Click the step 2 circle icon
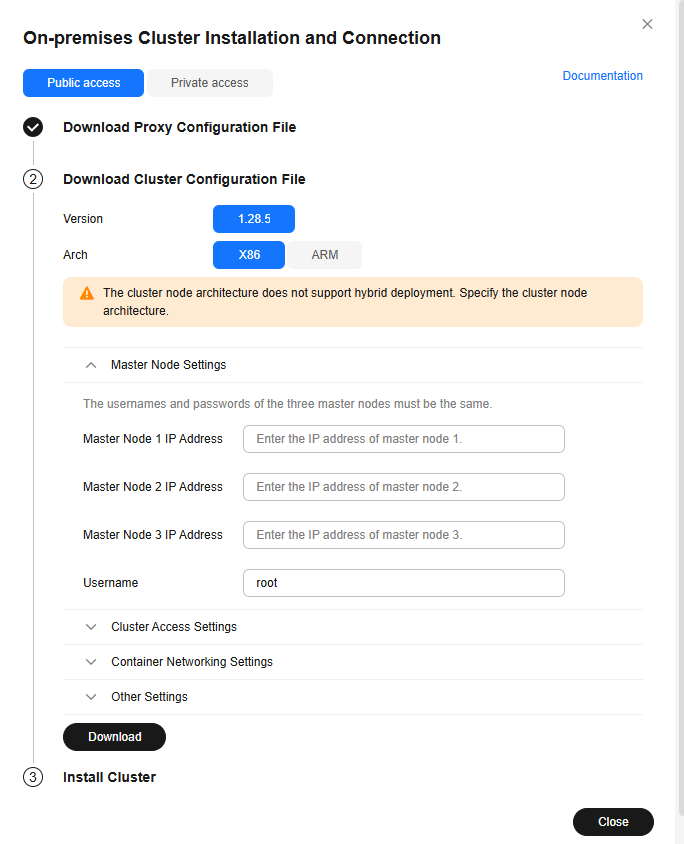Screen dimensions: 684x844 33,179
